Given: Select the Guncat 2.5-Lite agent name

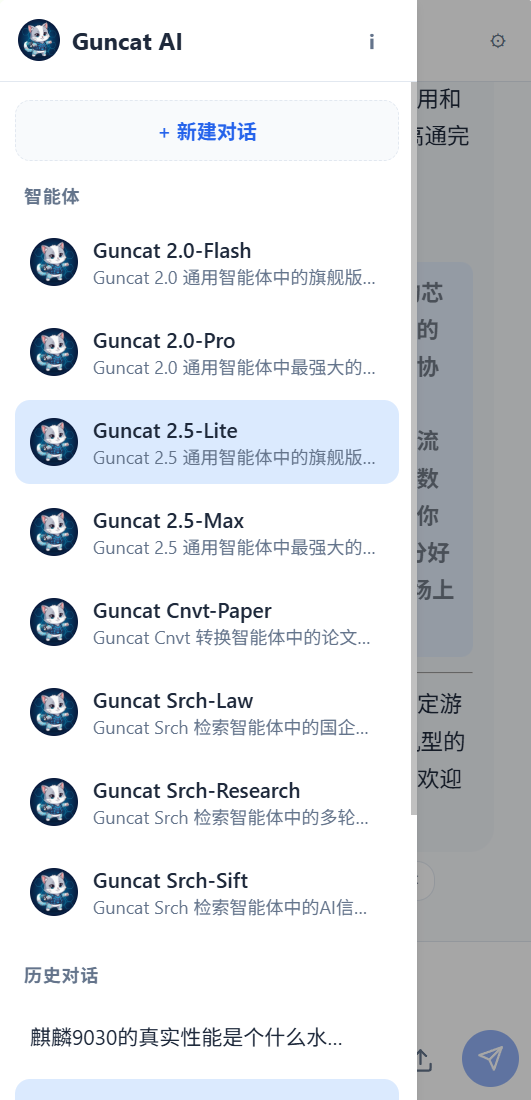Looking at the screenshot, I should [166, 431].
